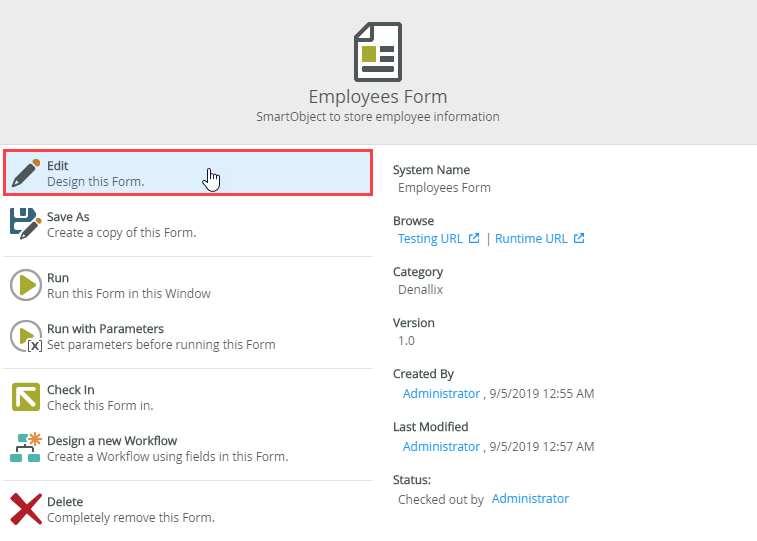The width and height of the screenshot is (757, 541).
Task: Click the red Delete X icon
Action: click(25, 509)
